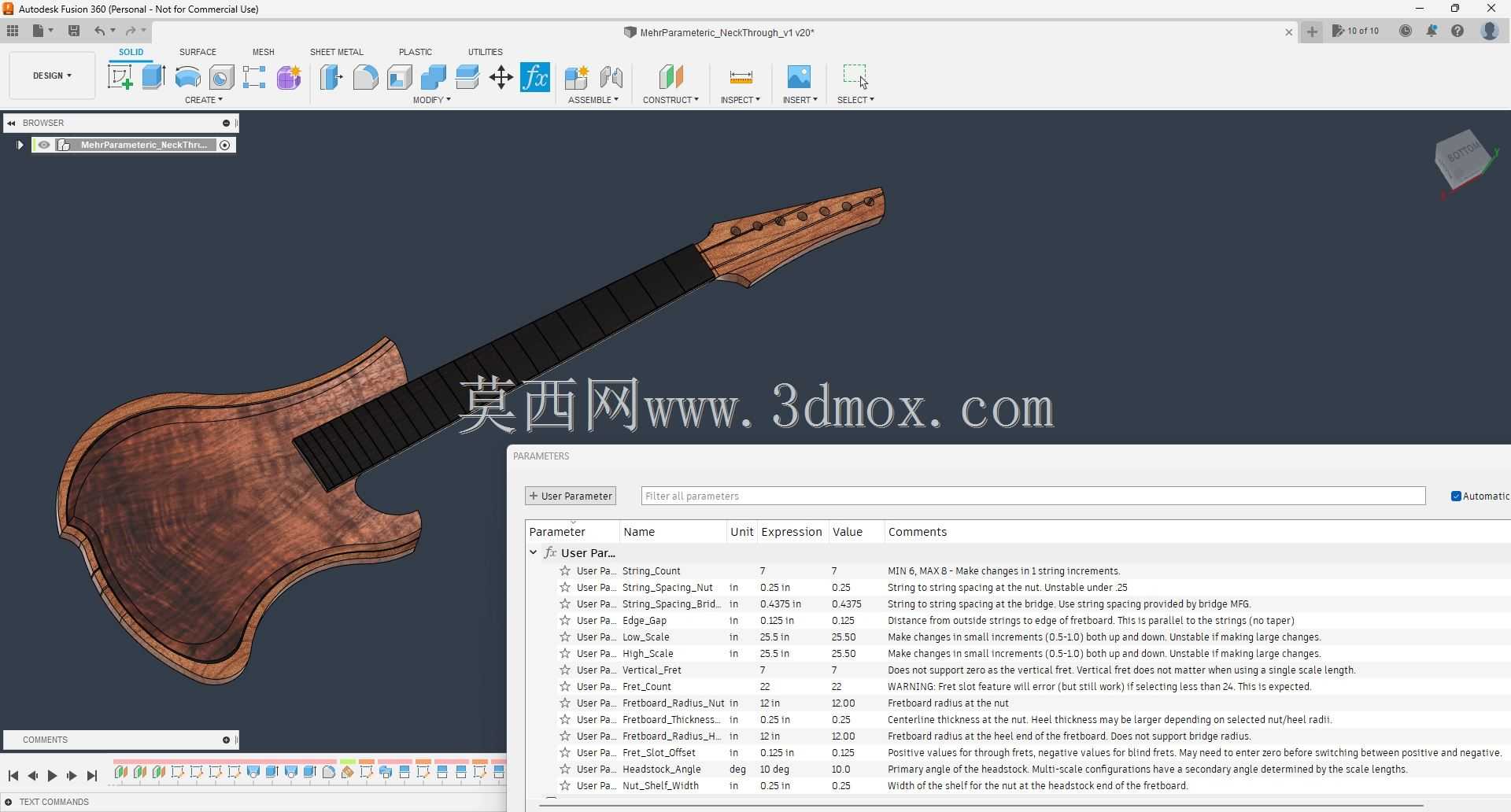This screenshot has width=1511, height=812.
Task: Favorite the String_Spacing_Nut parameter star
Action: pos(565,588)
